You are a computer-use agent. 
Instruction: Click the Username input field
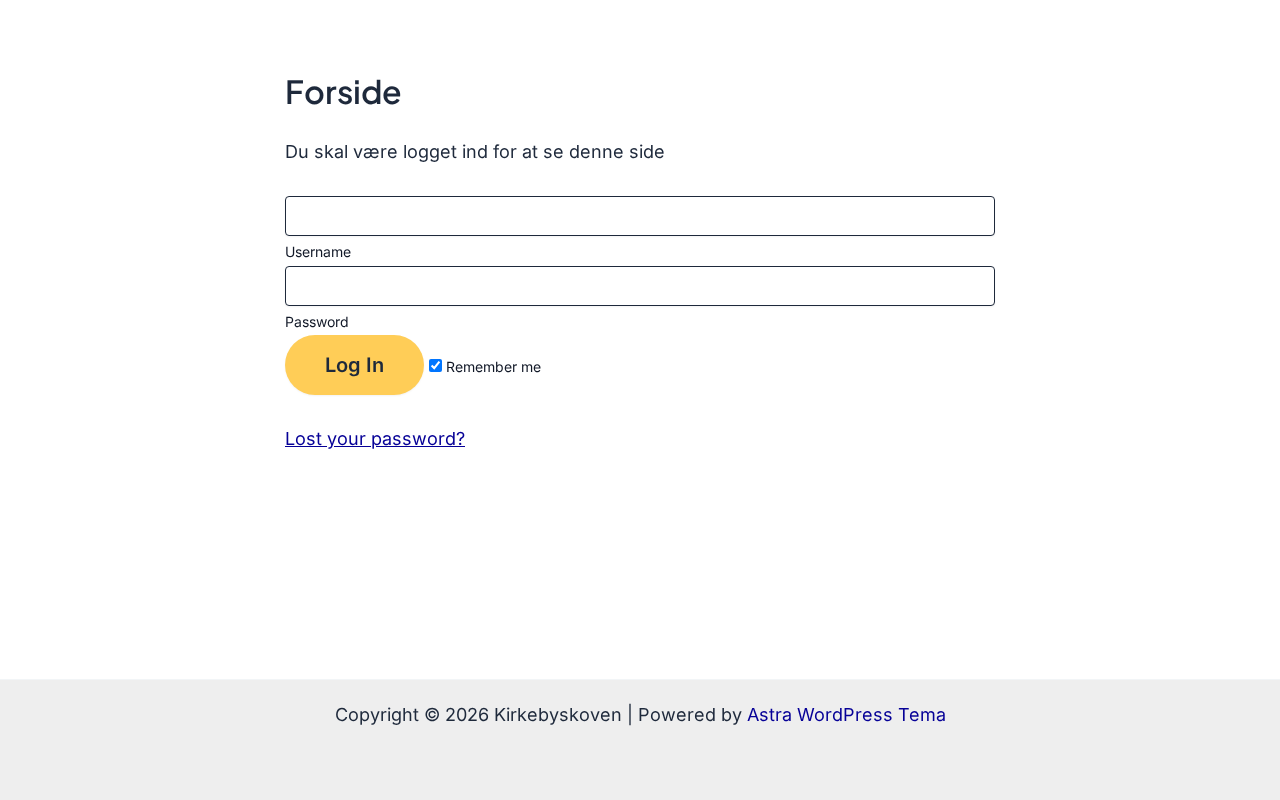[x=640, y=216]
